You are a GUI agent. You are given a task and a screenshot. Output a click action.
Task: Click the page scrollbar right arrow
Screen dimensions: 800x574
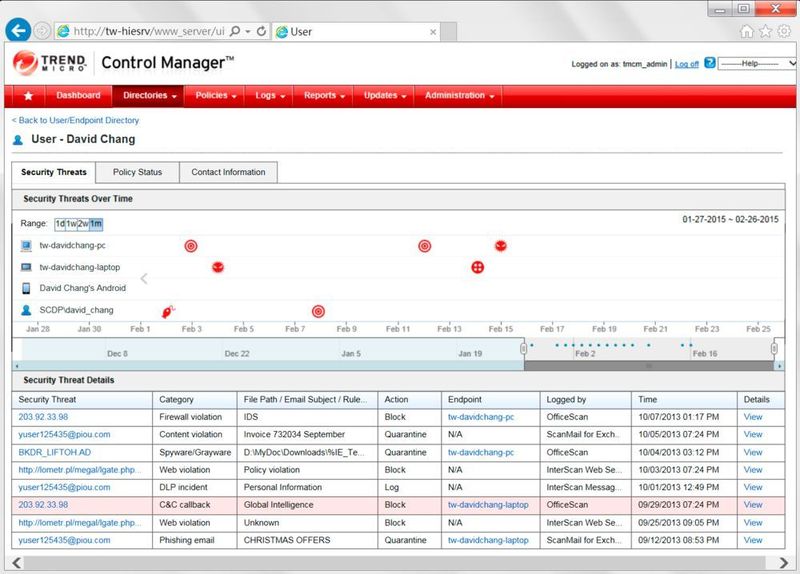pyautogui.click(x=783, y=563)
